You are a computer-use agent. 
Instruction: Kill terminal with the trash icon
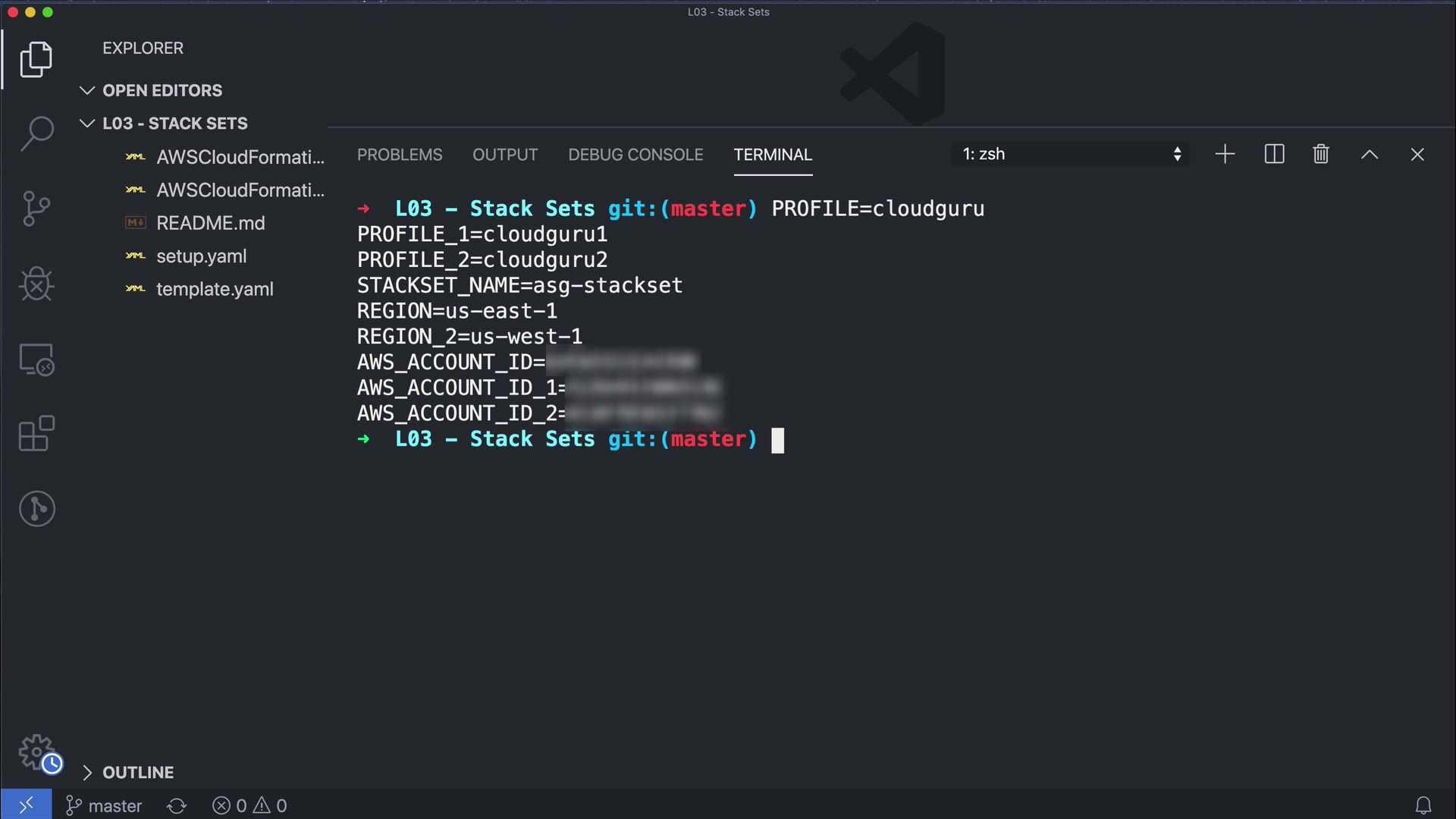[x=1321, y=155]
